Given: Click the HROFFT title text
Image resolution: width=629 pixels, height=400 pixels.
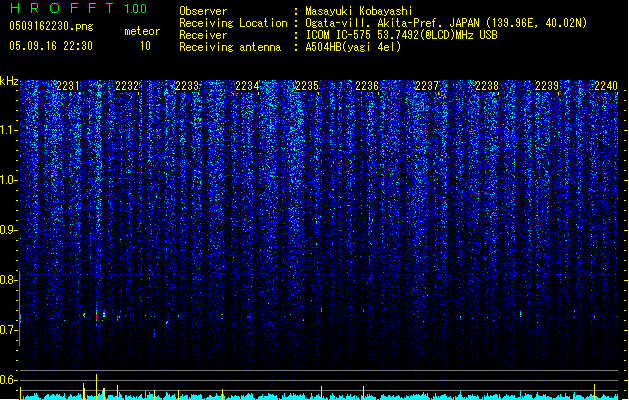Looking at the screenshot, I should [62, 8].
